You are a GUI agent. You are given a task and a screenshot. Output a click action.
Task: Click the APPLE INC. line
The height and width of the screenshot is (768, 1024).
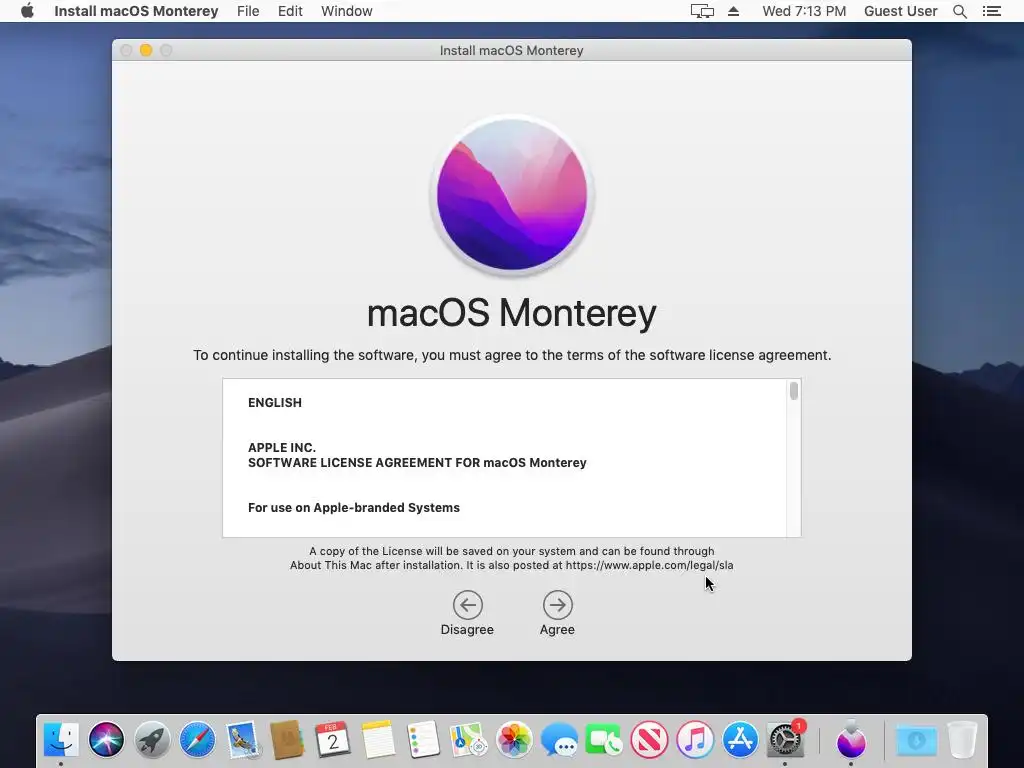pyautogui.click(x=281, y=447)
